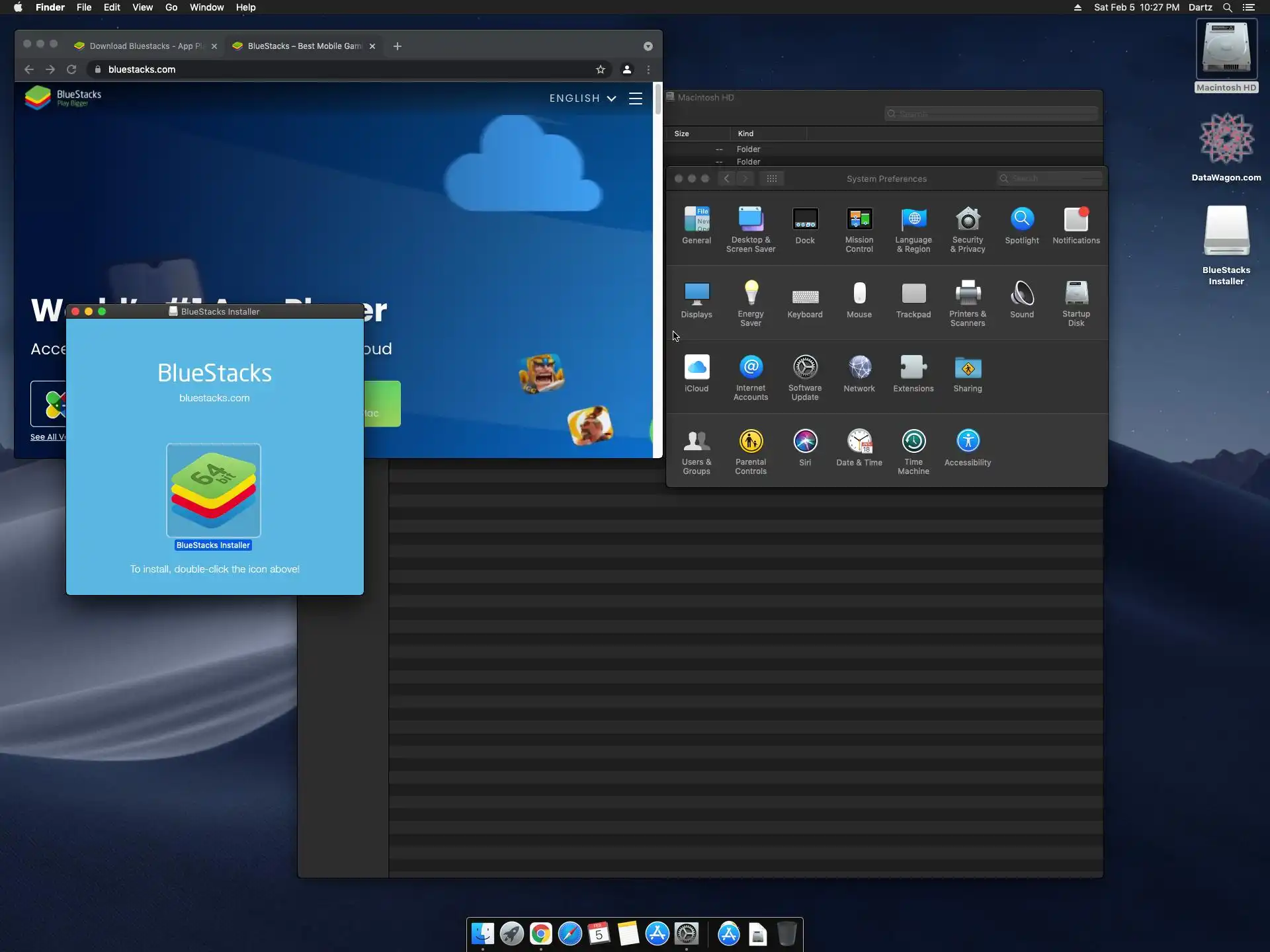The image size is (1270, 952).
Task: Reload the bluestacks.com page
Action: (x=71, y=69)
